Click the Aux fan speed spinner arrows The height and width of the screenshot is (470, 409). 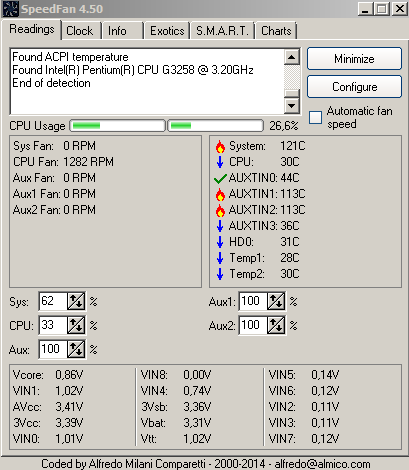click(76, 349)
